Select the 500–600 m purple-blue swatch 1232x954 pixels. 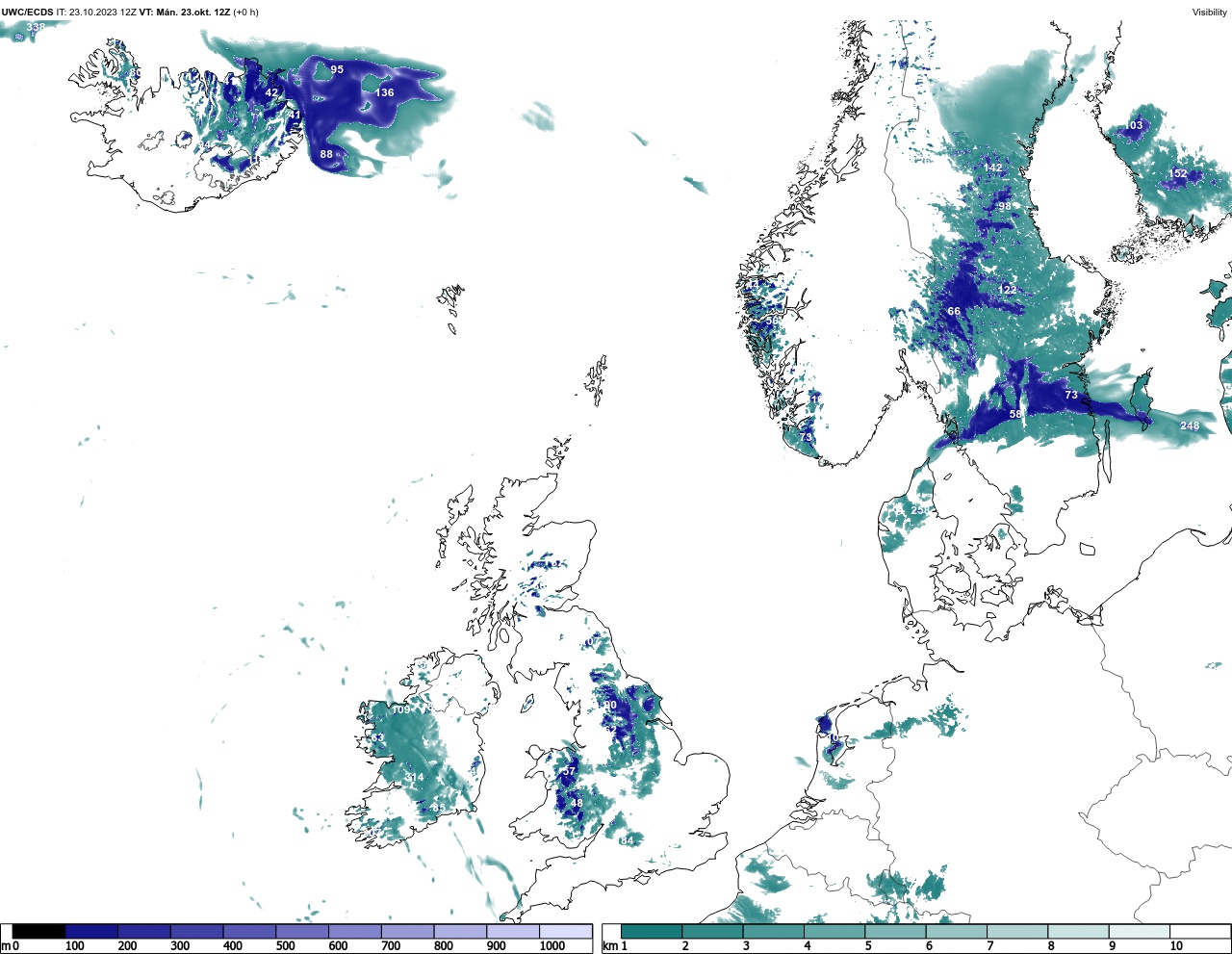(x=302, y=931)
